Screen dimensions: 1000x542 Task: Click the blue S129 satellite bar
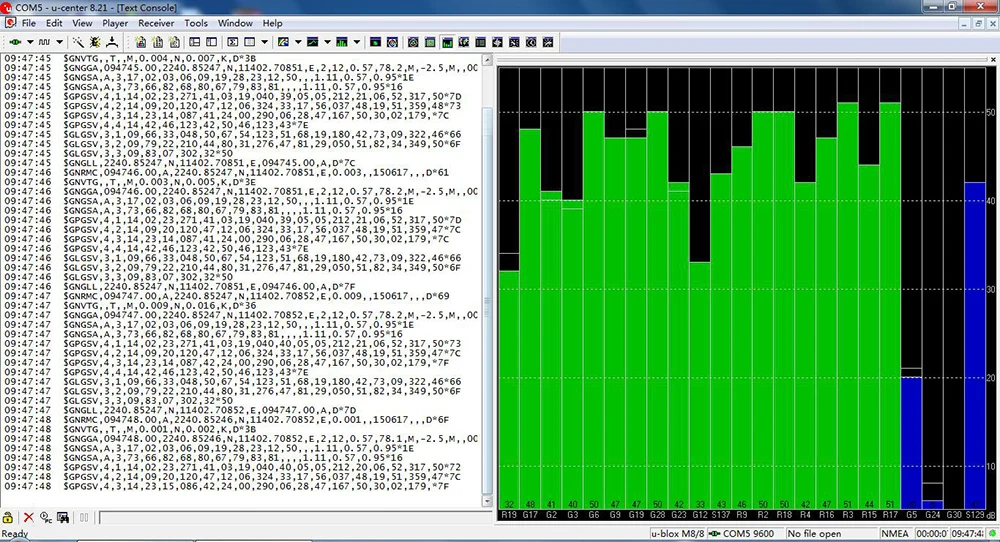tap(975, 345)
